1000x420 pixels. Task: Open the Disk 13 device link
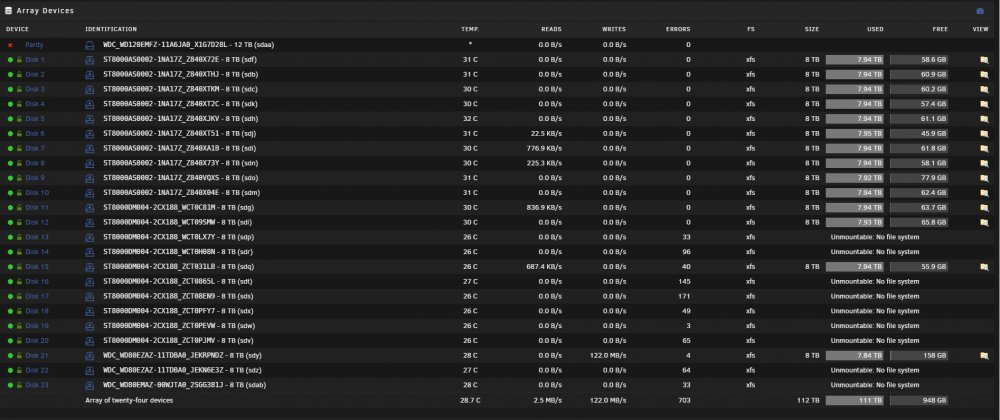(x=37, y=237)
